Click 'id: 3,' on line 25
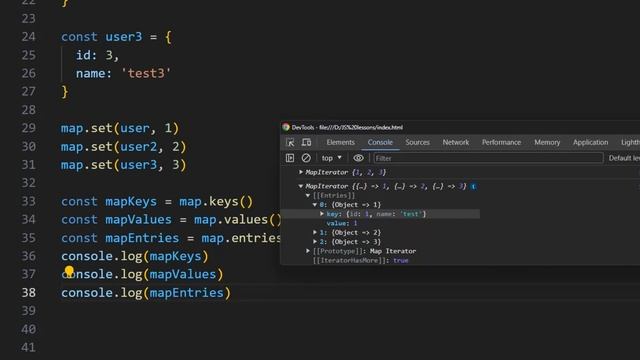This screenshot has width=640, height=360. click(97, 55)
